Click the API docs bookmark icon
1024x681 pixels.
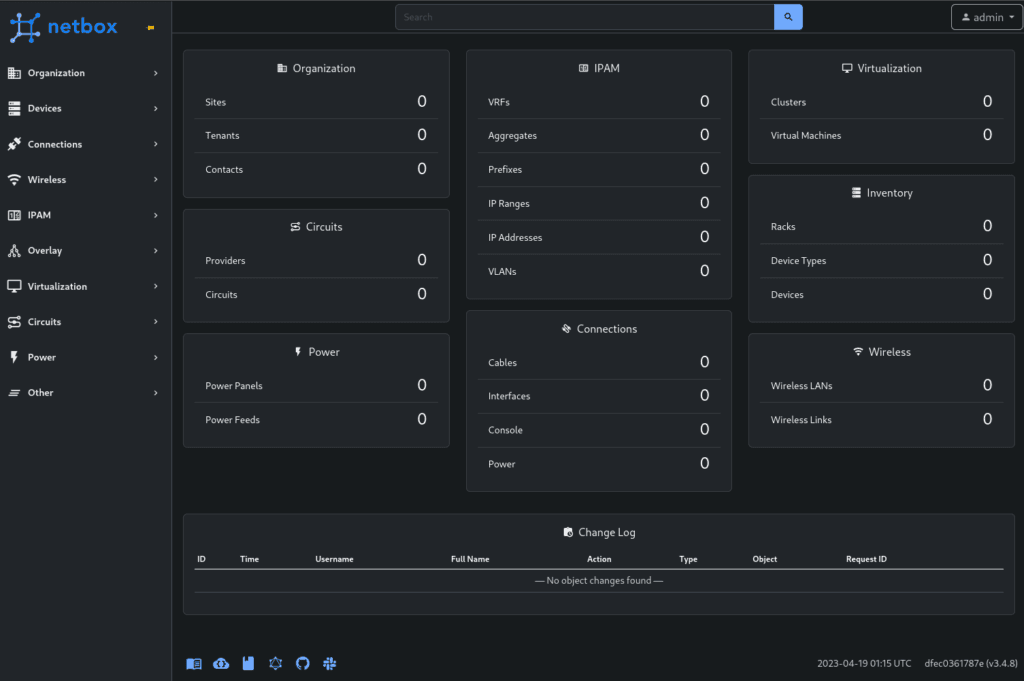coord(248,663)
